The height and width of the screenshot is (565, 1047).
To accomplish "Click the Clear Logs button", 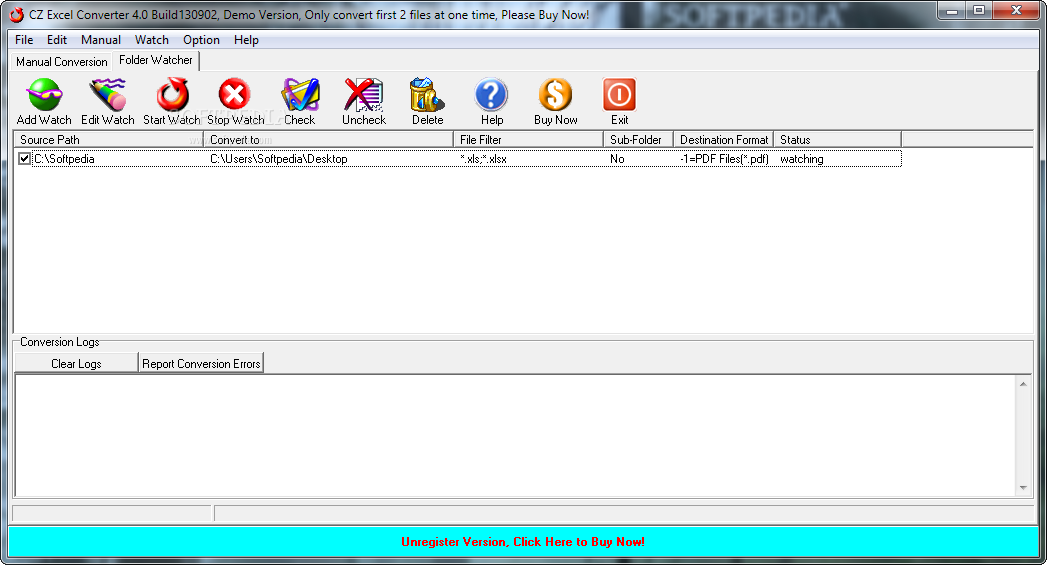I will (76, 363).
